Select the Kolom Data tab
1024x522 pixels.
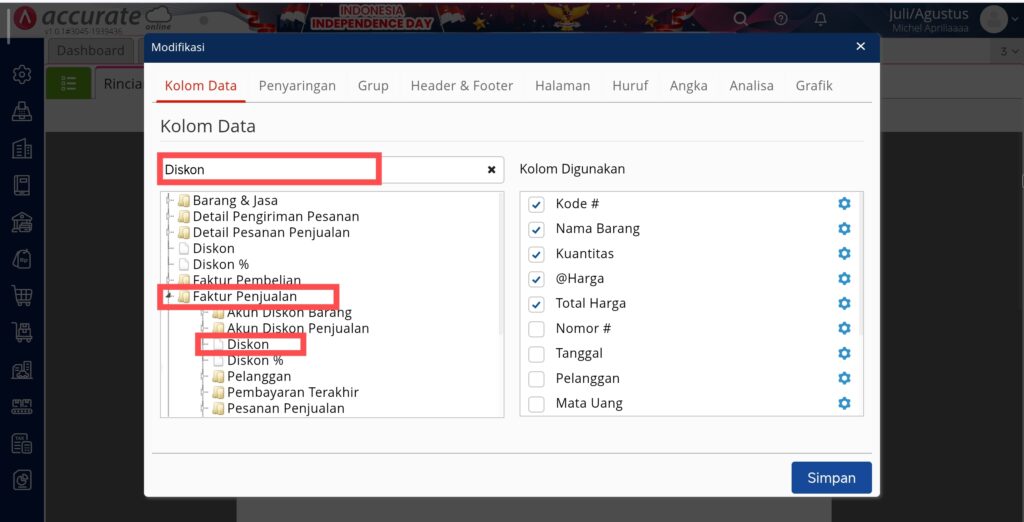coord(200,86)
